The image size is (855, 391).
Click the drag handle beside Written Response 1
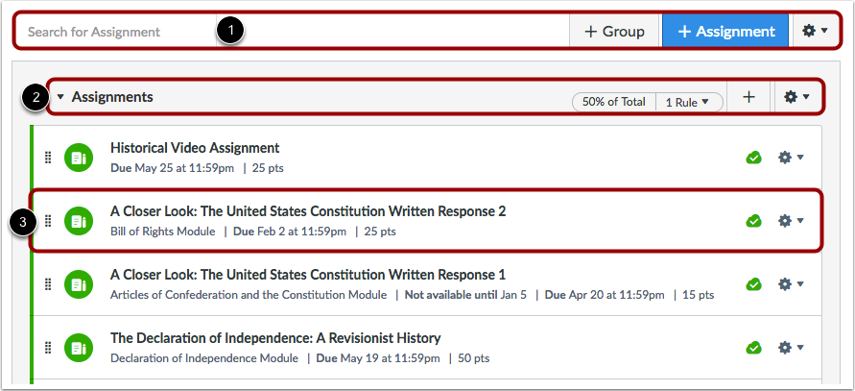(47, 284)
